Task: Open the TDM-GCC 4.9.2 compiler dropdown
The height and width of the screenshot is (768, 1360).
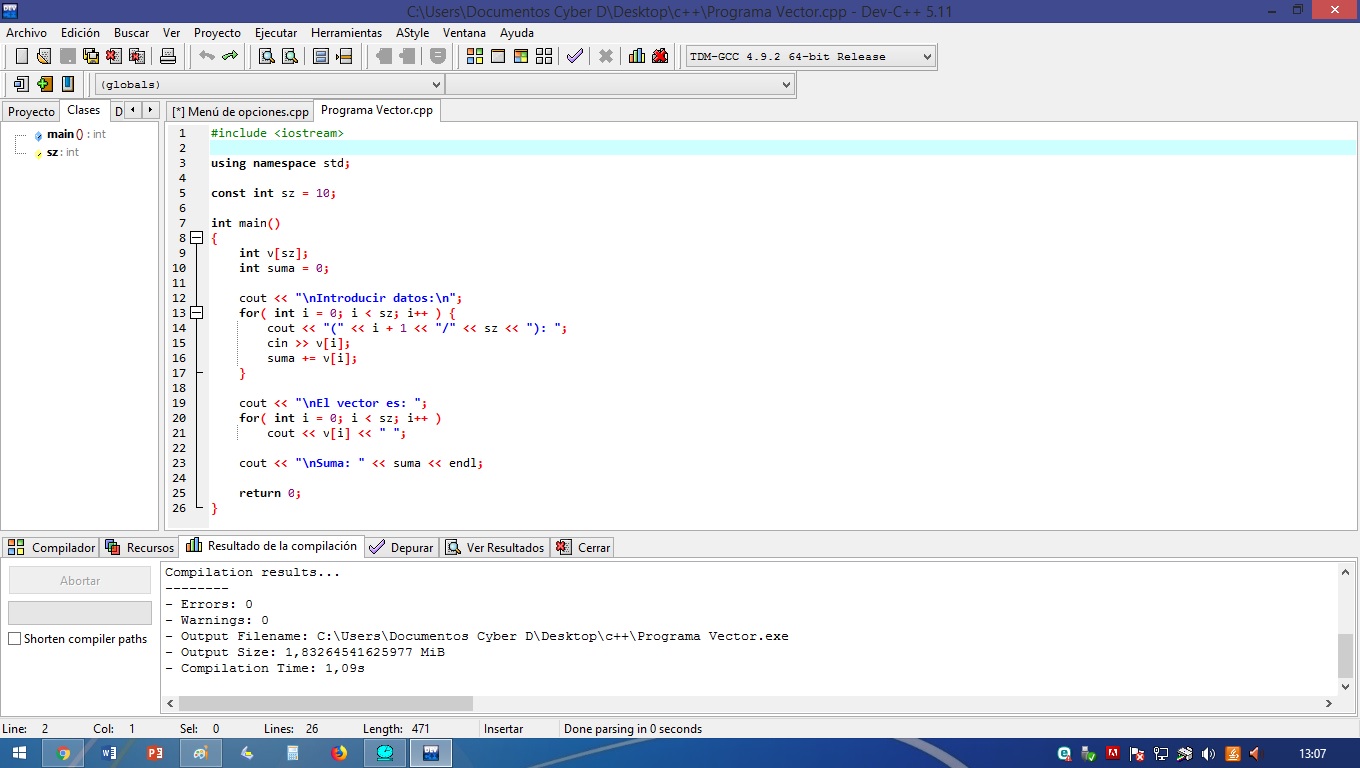Action: pyautogui.click(x=810, y=57)
